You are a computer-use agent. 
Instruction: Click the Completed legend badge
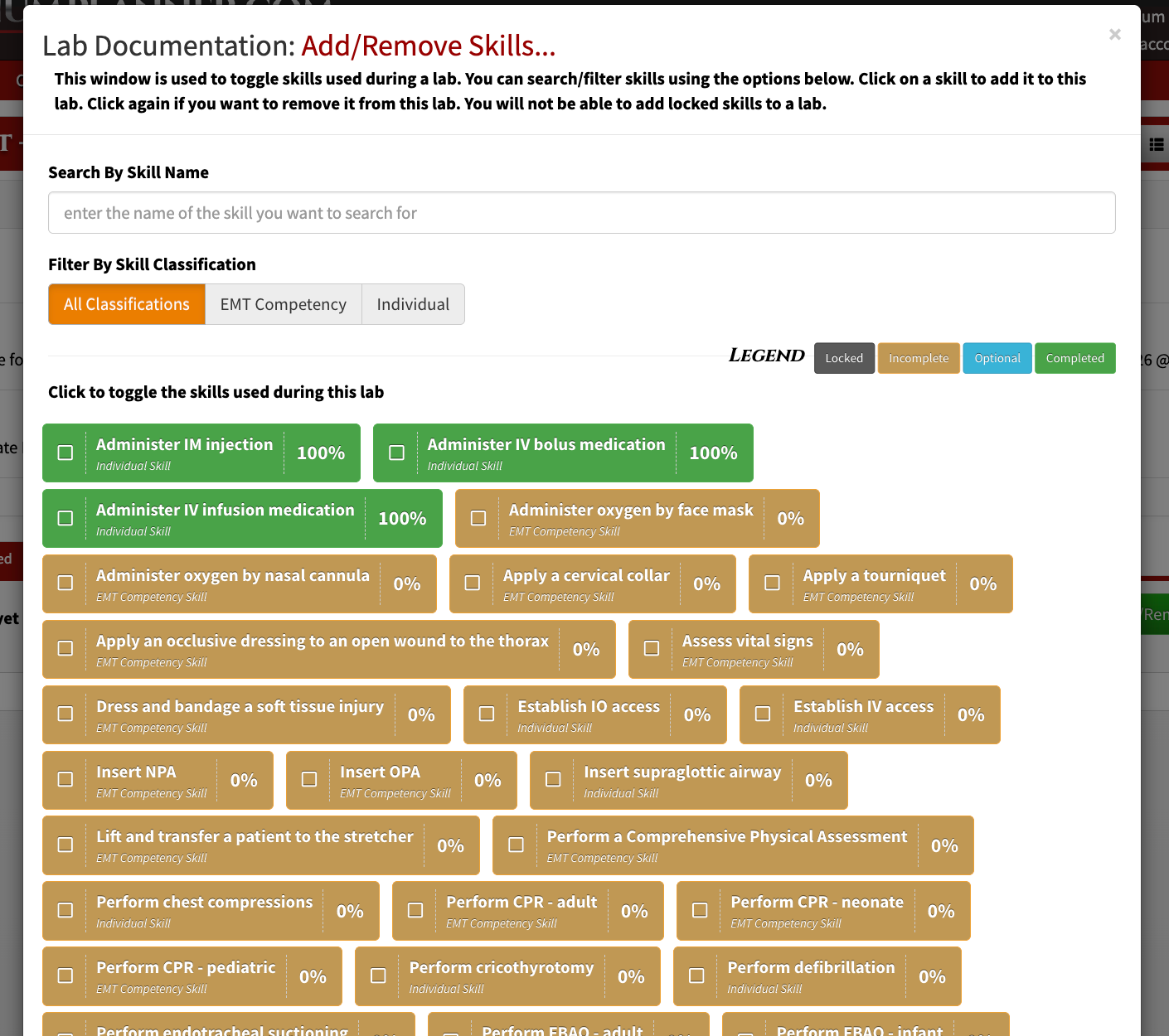coord(1075,358)
